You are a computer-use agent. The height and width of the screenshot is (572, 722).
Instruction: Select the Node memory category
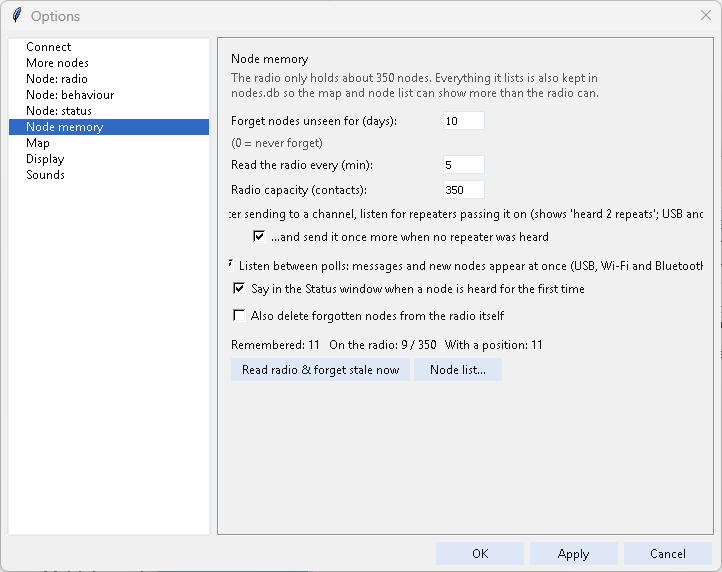coord(109,127)
